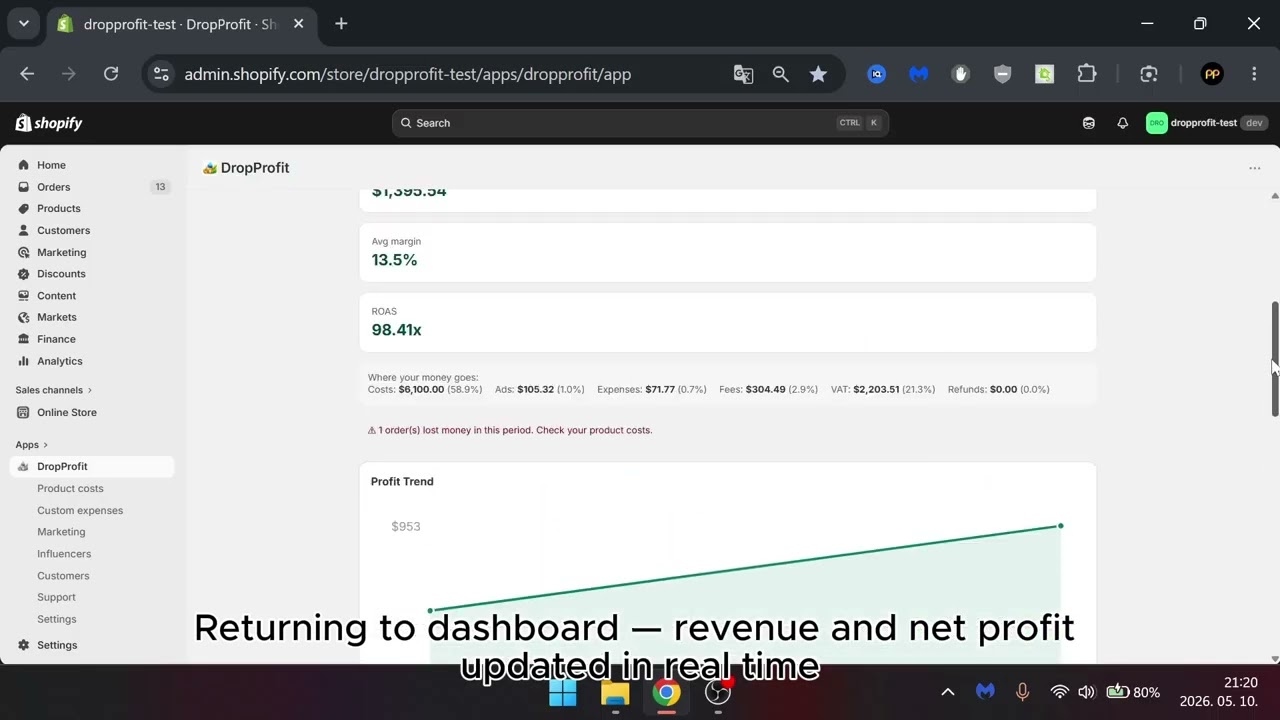Click the last data point on Profit Trend
The height and width of the screenshot is (720, 1280).
pyautogui.click(x=1060, y=526)
